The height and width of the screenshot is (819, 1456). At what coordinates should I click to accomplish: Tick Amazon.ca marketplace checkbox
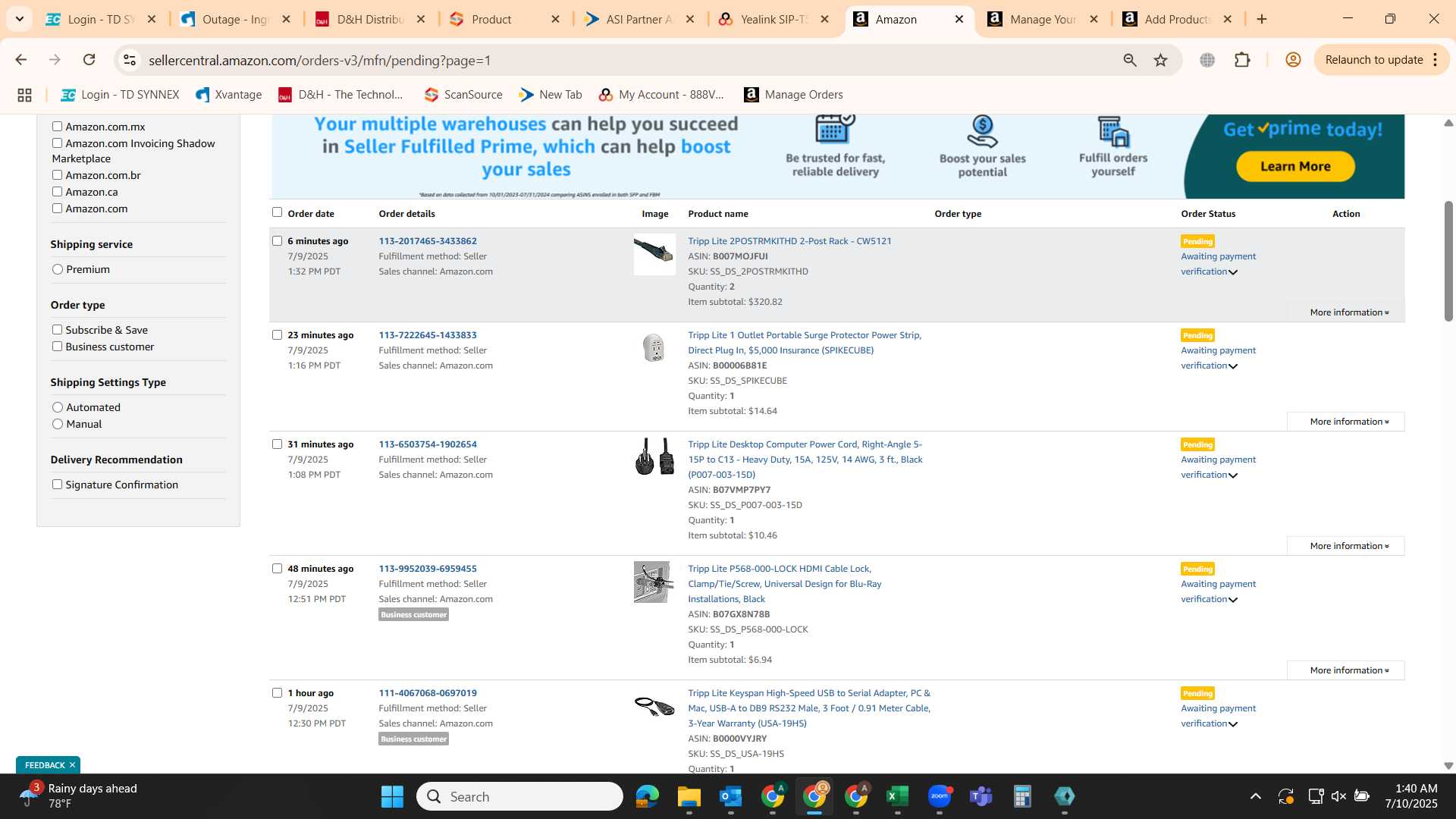tap(57, 192)
